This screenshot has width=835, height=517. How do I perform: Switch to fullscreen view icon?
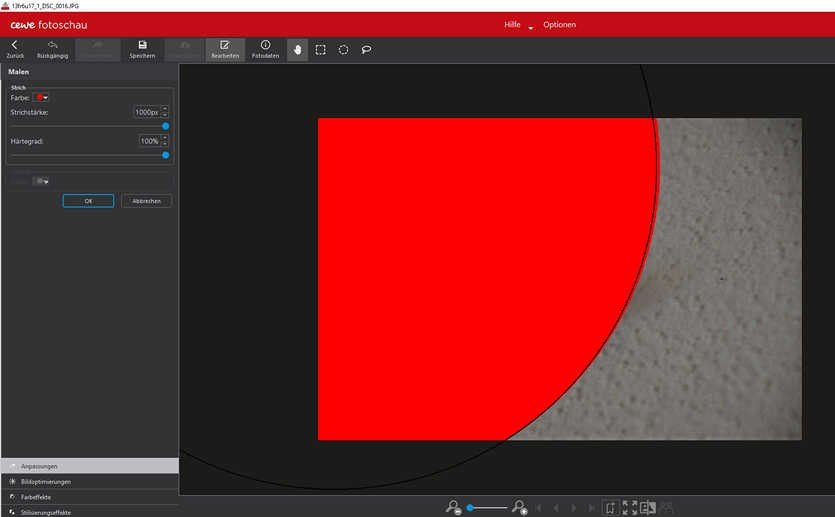coord(629,508)
